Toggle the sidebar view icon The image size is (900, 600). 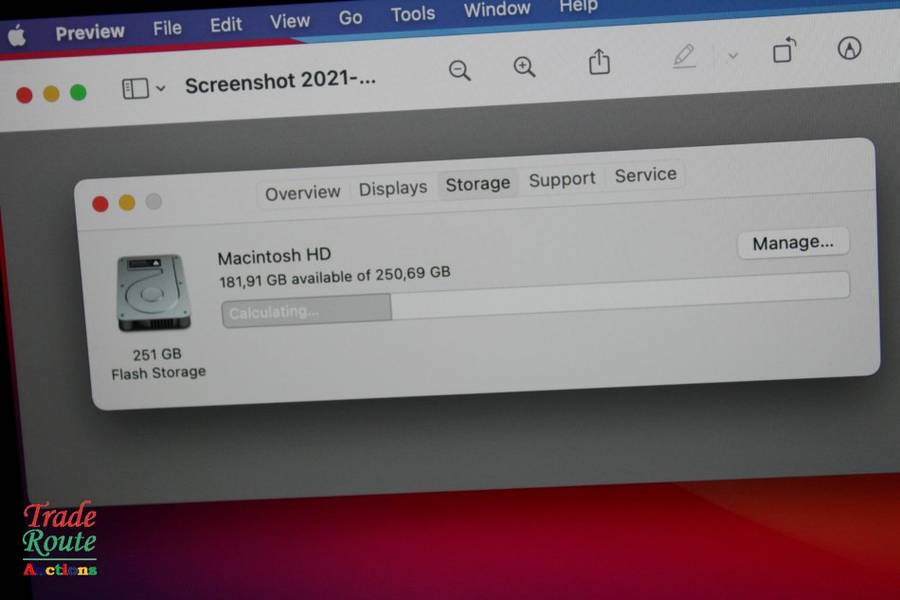click(x=135, y=89)
